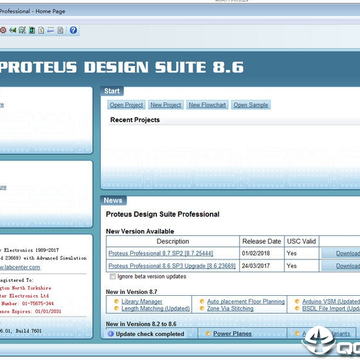Click the Open Project button
Image resolution: width=360 pixels, height=360 pixels.
(x=126, y=105)
